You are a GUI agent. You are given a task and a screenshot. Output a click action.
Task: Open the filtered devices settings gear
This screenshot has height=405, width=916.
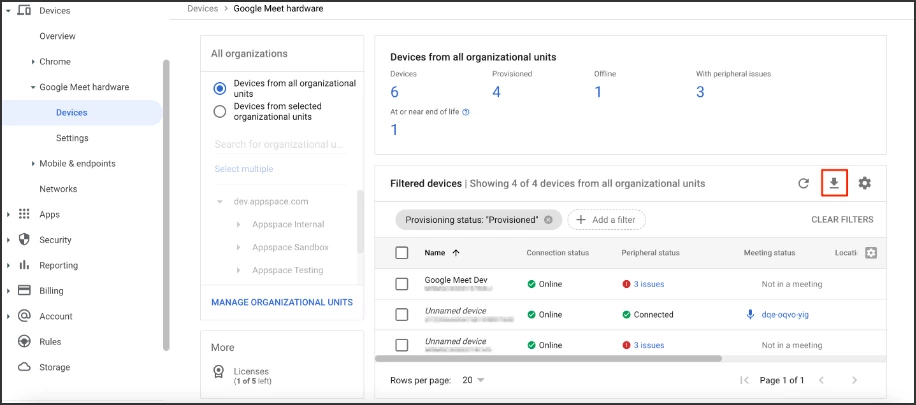[865, 183]
